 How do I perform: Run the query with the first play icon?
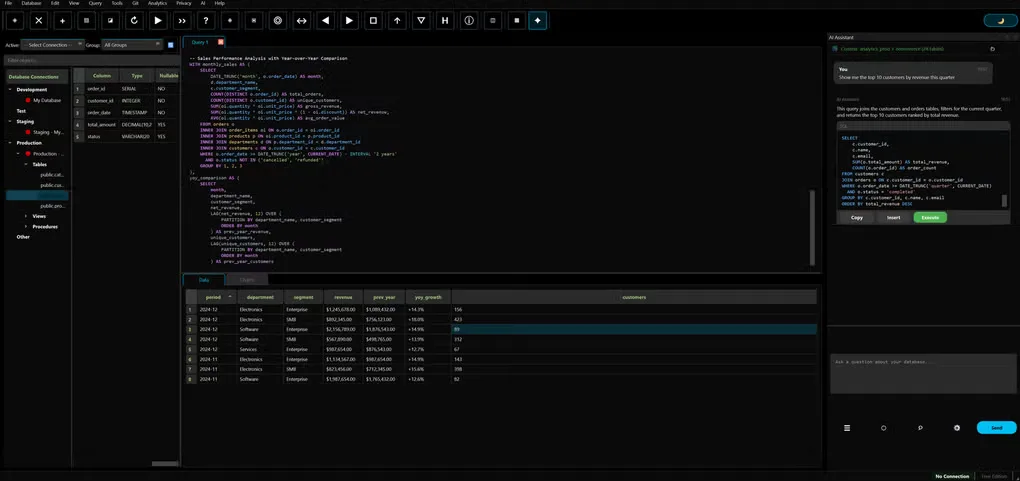pyautogui.click(x=158, y=21)
